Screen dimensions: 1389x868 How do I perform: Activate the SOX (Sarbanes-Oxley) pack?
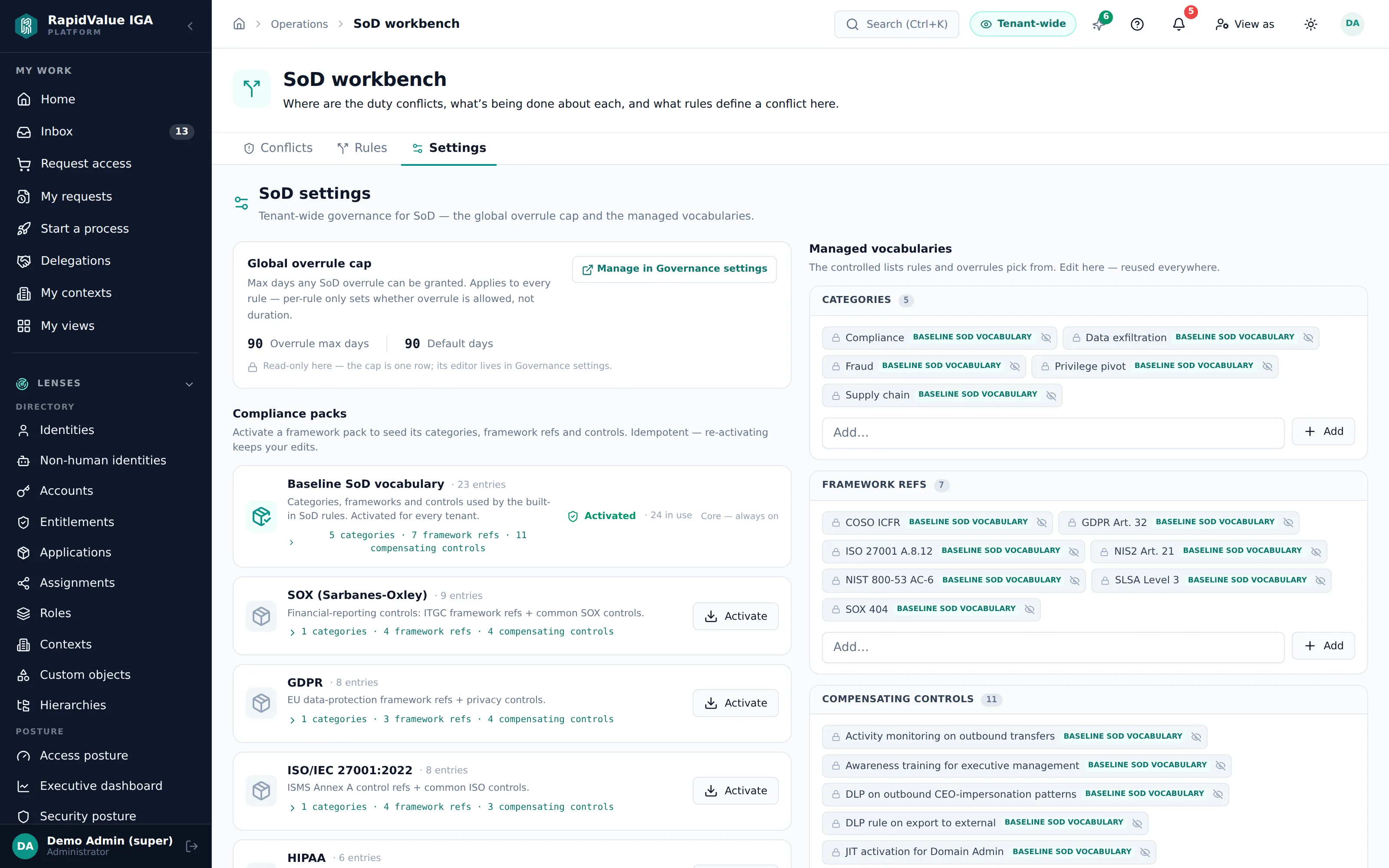pos(735,616)
